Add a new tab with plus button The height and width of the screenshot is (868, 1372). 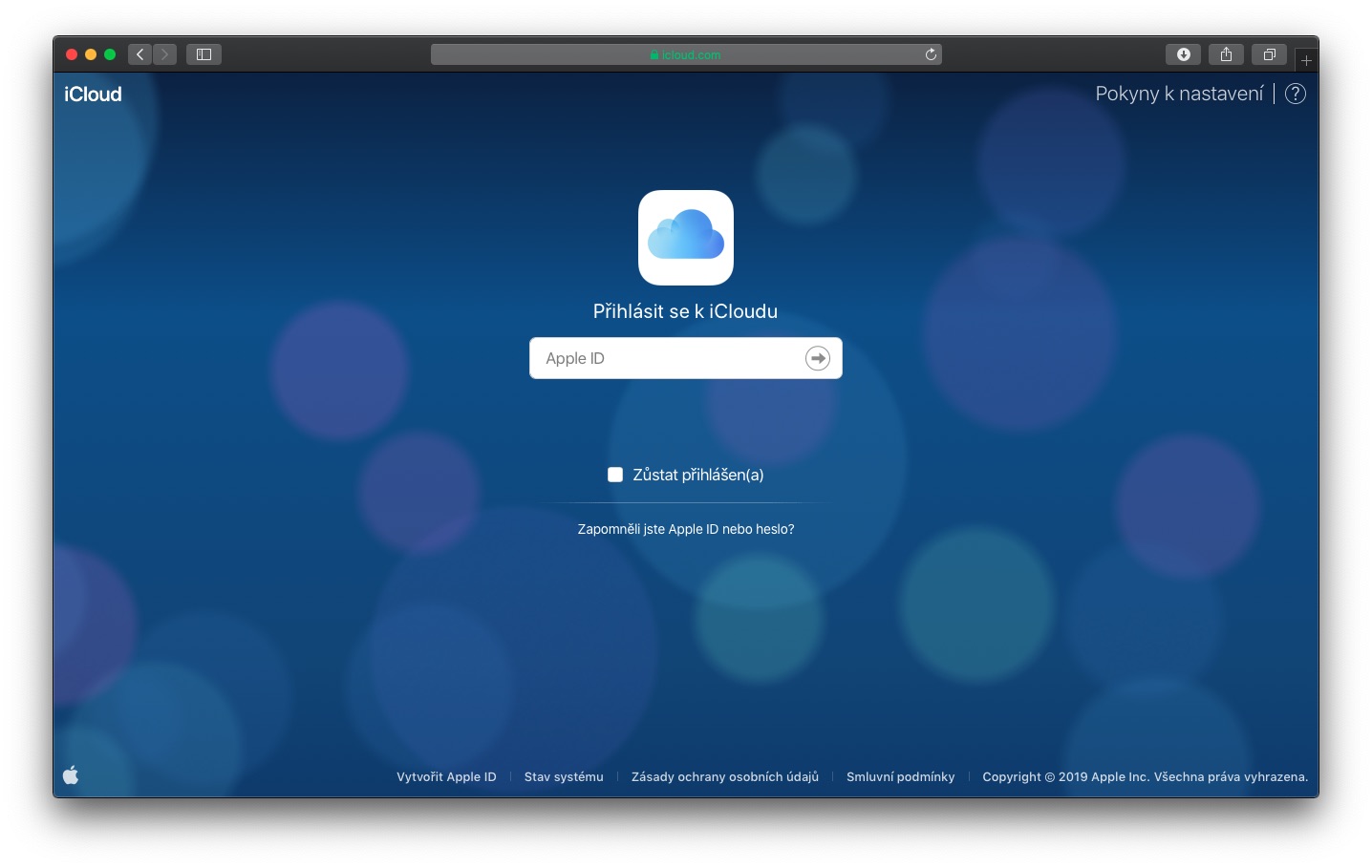tap(1306, 60)
